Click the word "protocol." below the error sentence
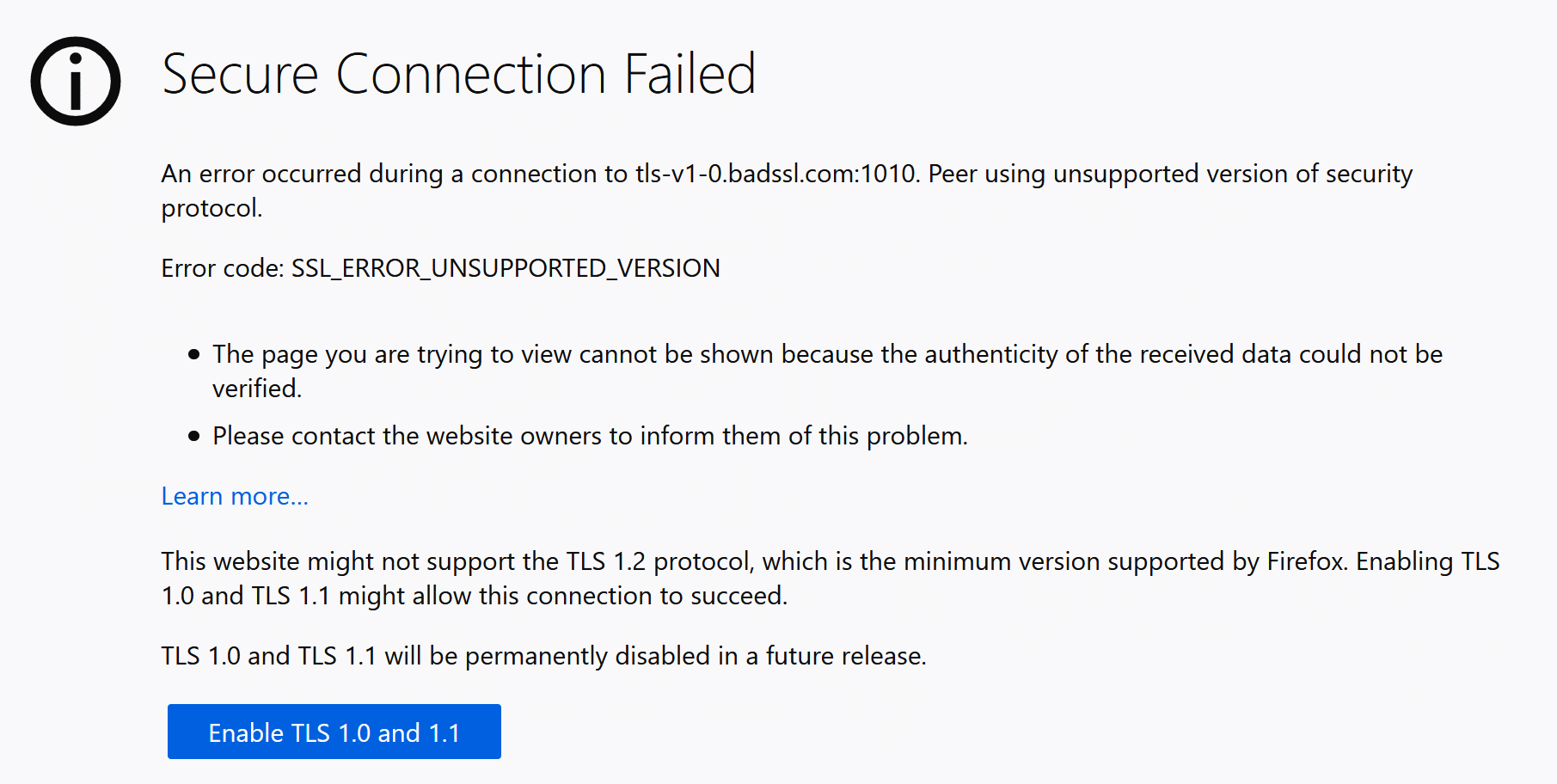This screenshot has height=784, width=1557. tap(211, 208)
